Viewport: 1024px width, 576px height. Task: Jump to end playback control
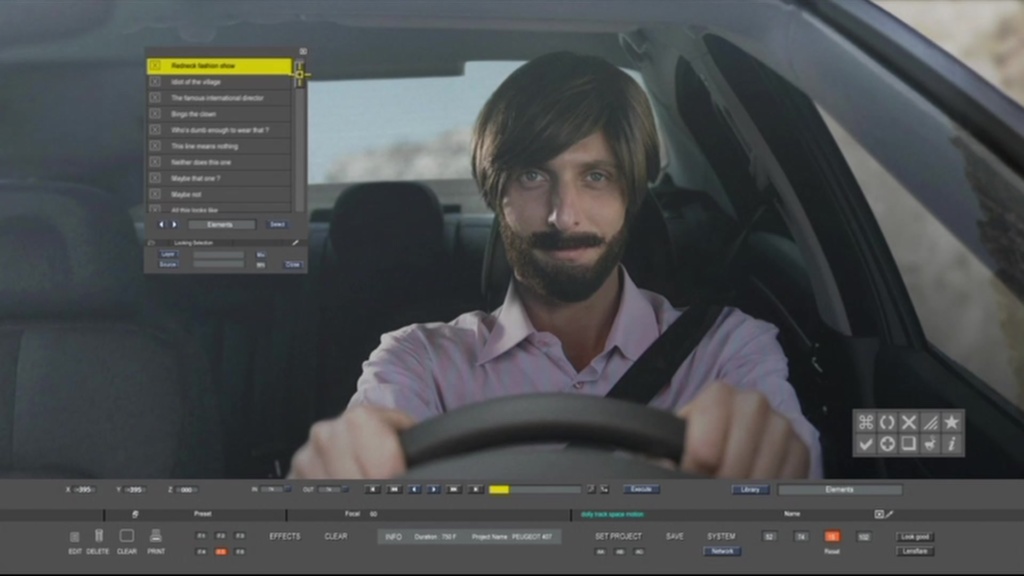click(475, 488)
